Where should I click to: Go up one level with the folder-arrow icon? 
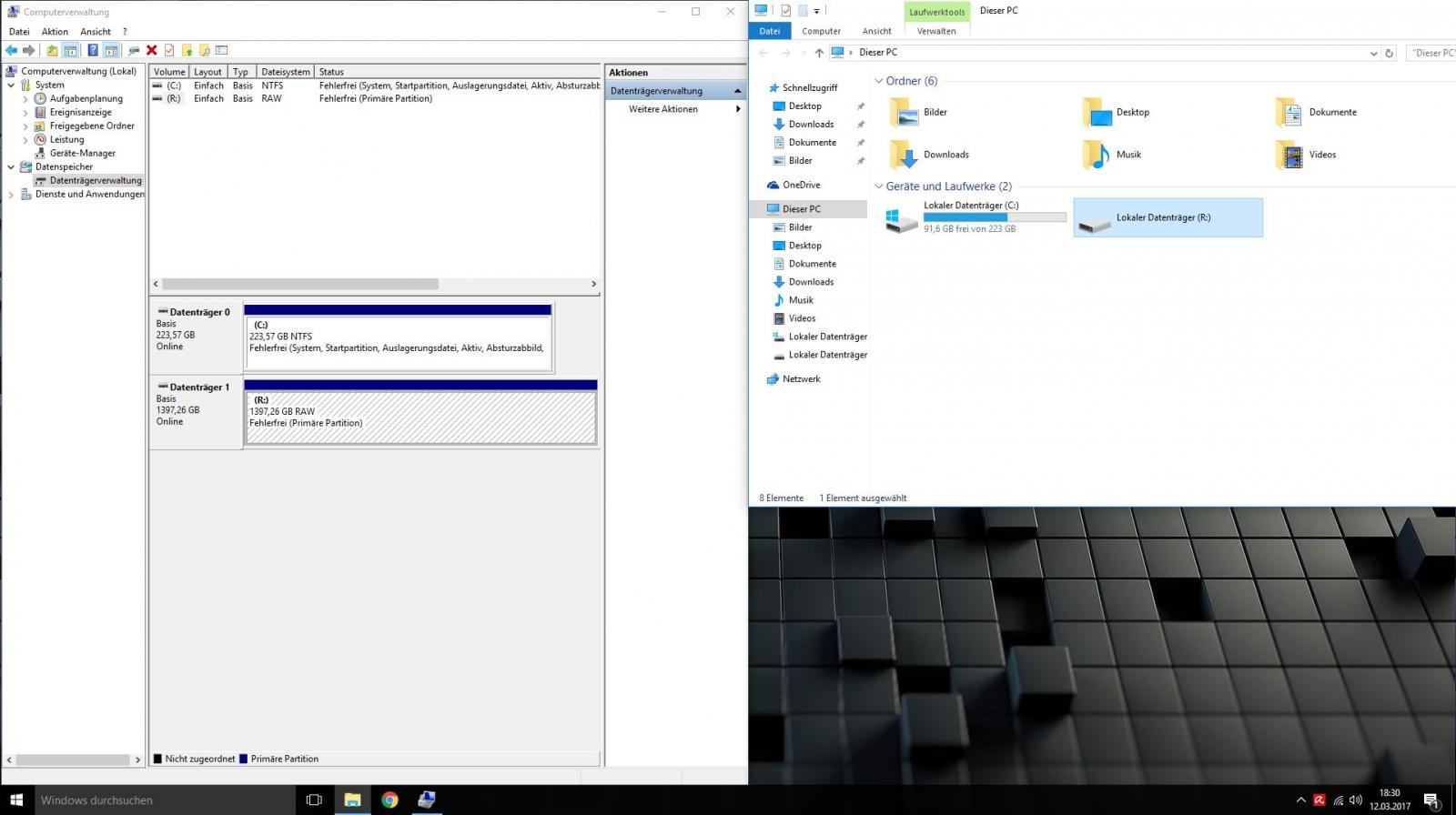[52, 50]
